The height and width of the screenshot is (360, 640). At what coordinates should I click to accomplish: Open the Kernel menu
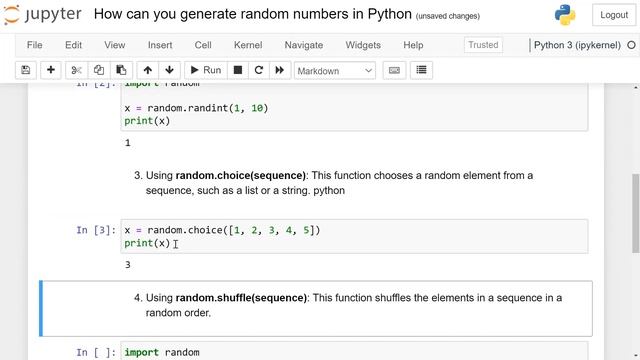pyautogui.click(x=248, y=45)
